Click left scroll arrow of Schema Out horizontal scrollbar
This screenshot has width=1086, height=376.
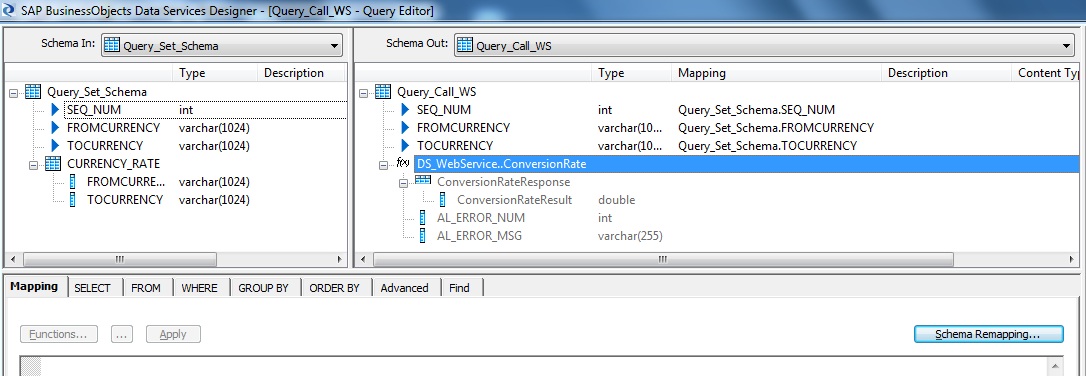point(364,259)
